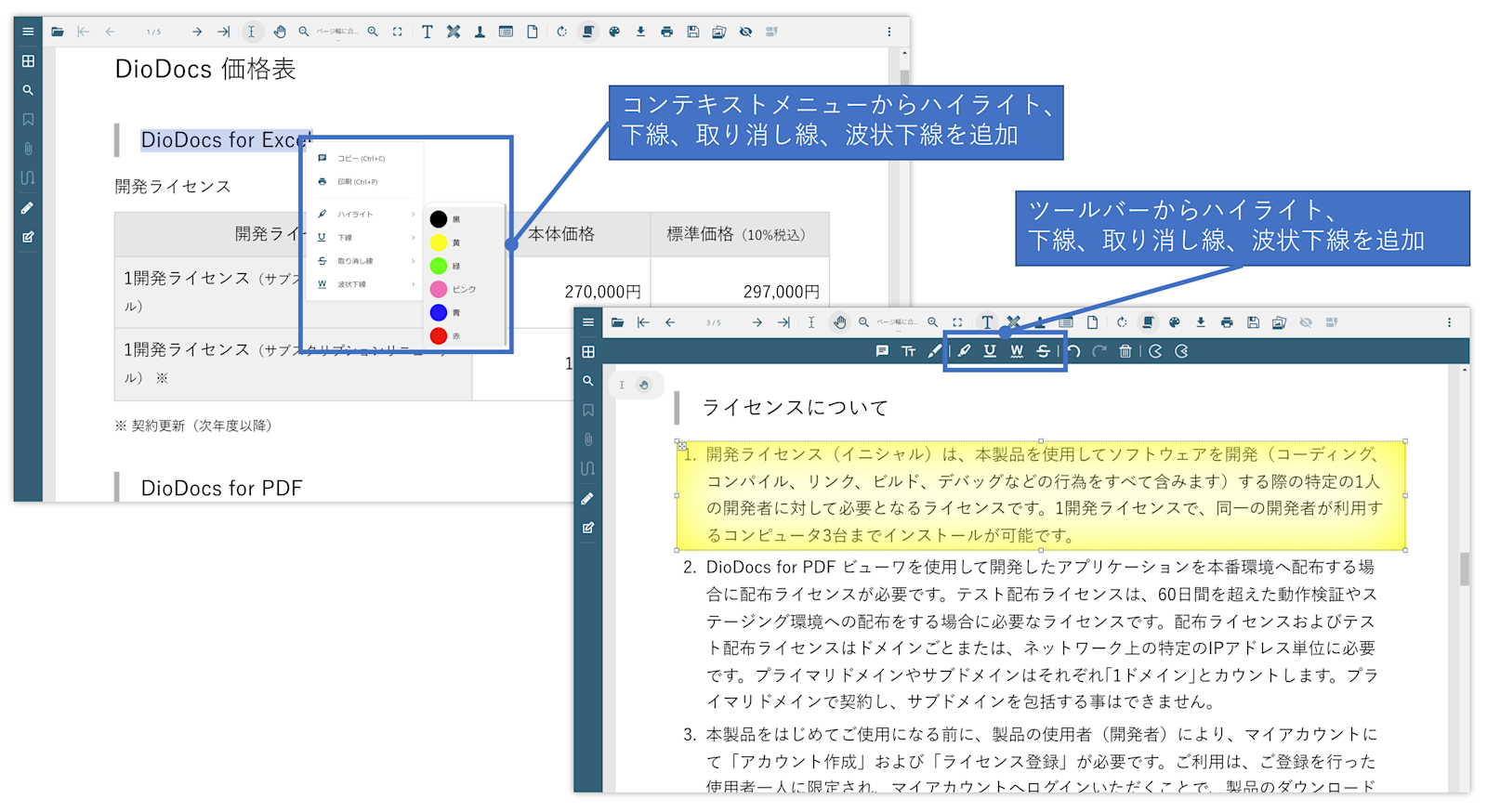Click the stamp tool in 価格表 viewer

(x=480, y=32)
